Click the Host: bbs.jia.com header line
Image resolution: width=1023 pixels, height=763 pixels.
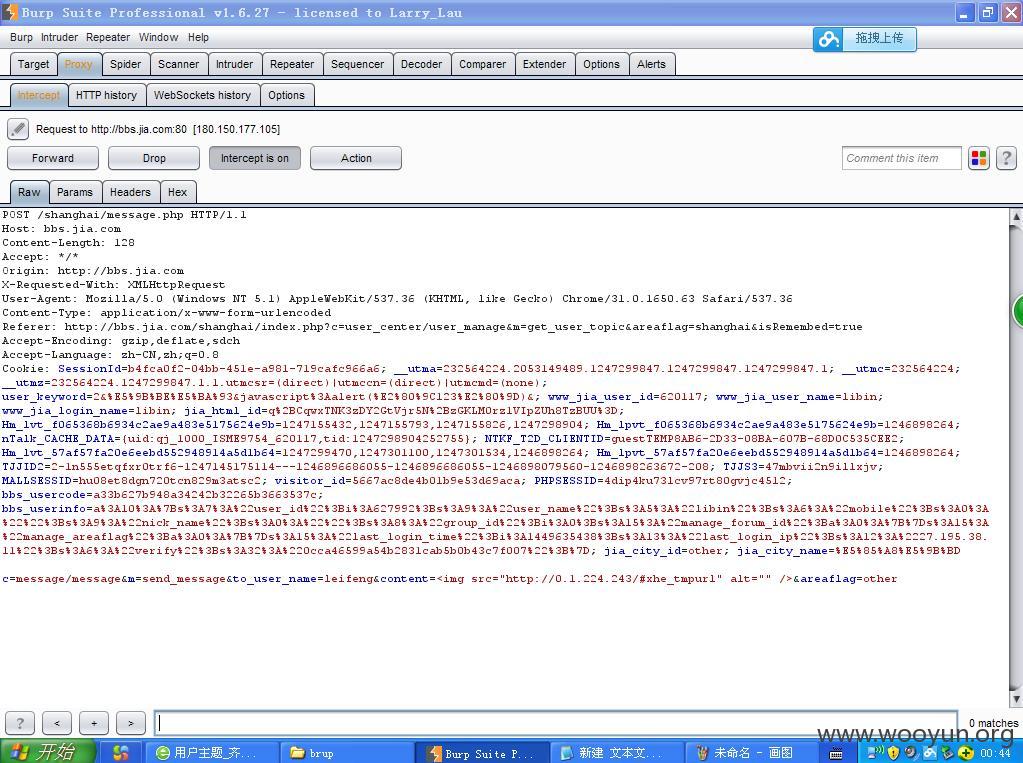pos(61,228)
